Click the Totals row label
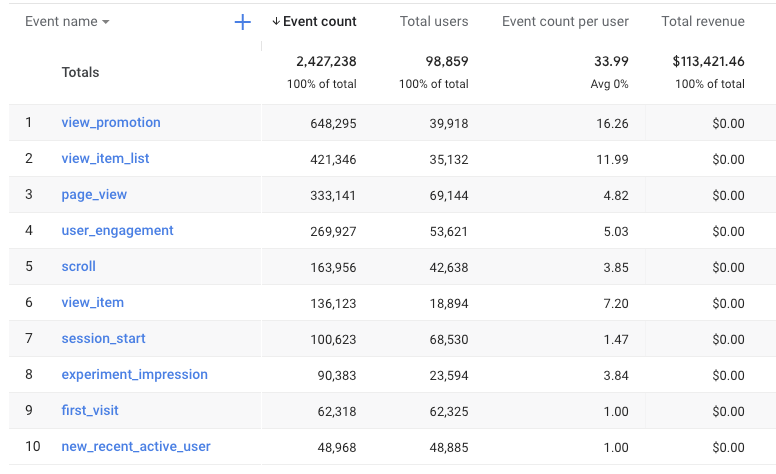Screen dimensions: 776x474 (x=80, y=72)
